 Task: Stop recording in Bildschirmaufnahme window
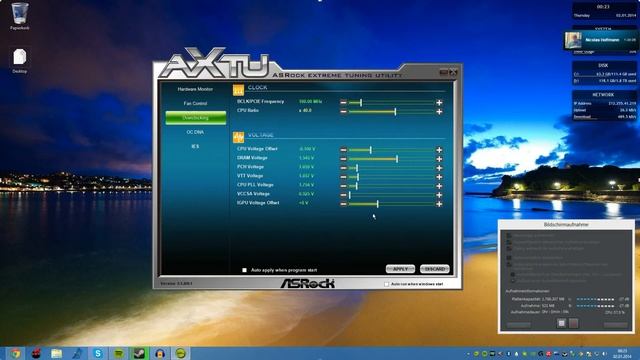pos(561,323)
